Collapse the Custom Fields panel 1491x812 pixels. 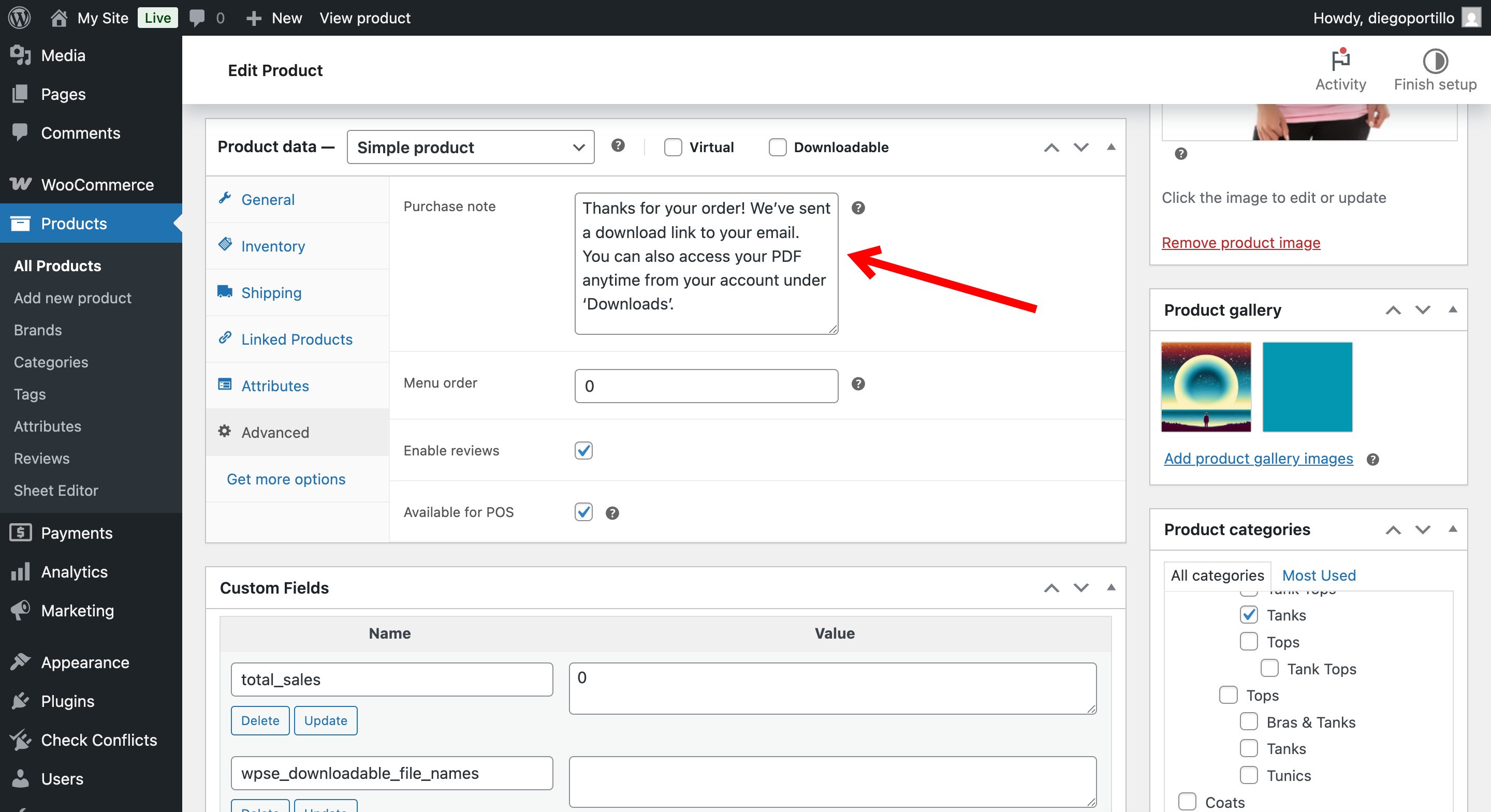1110,587
